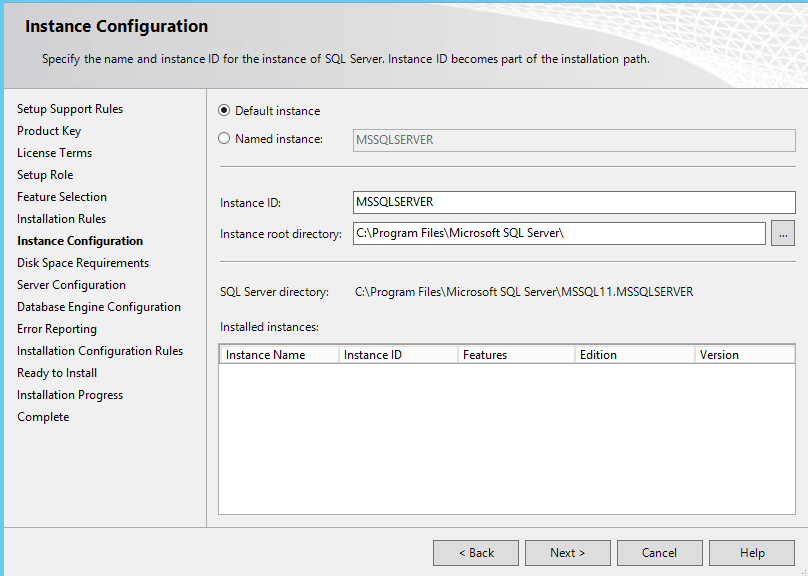Return to previous page with < Back
The height and width of the screenshot is (576, 808).
(x=476, y=553)
